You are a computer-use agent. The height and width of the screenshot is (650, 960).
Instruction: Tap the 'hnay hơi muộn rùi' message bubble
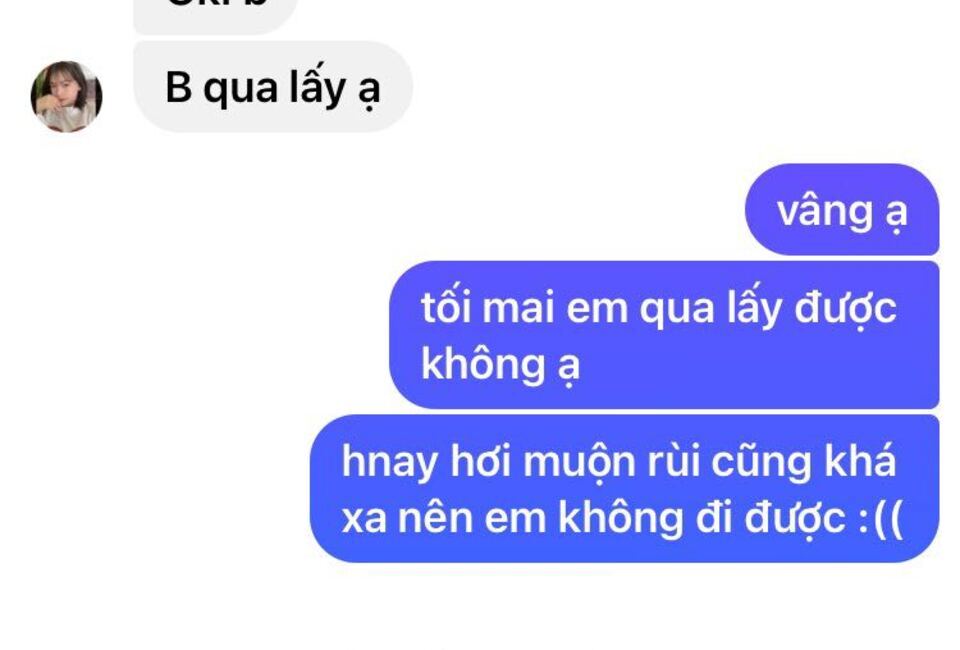click(624, 488)
